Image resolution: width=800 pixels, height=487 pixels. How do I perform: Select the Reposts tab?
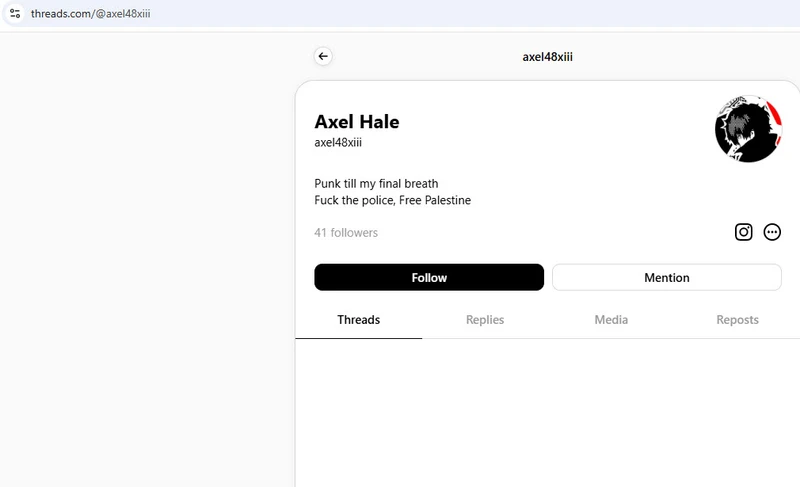(x=737, y=320)
